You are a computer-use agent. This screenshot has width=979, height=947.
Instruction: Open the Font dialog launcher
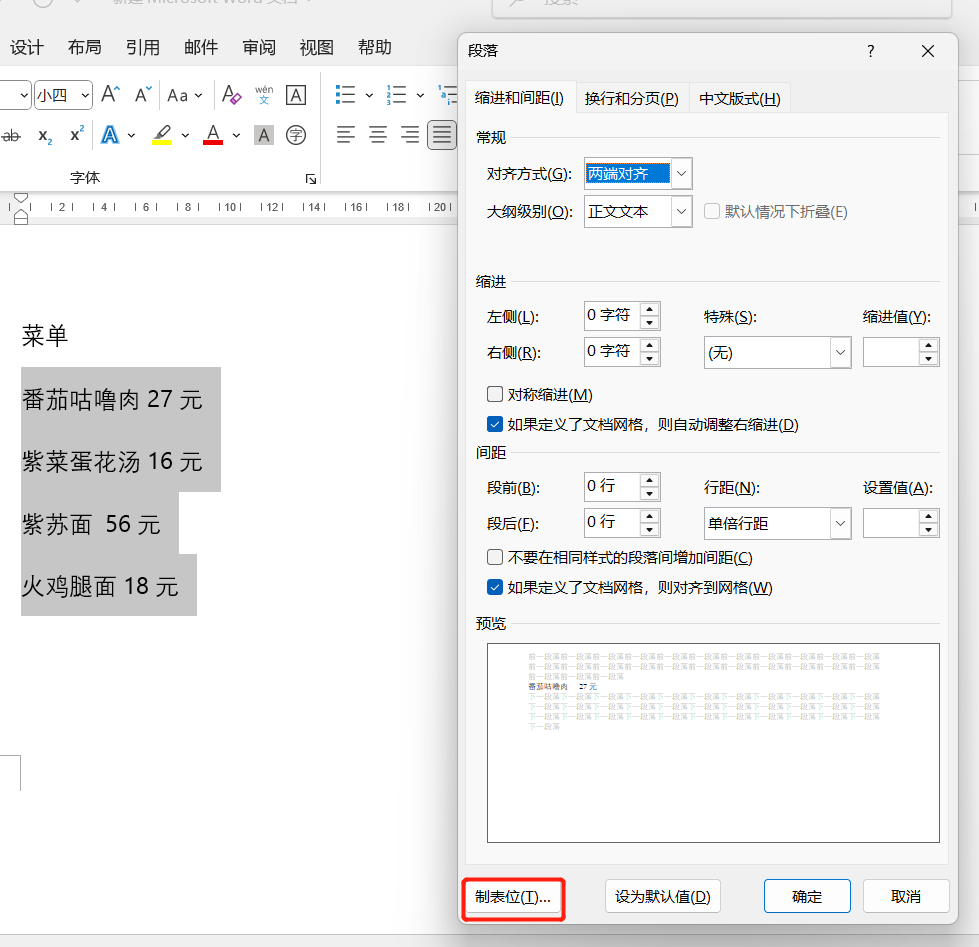[x=311, y=179]
